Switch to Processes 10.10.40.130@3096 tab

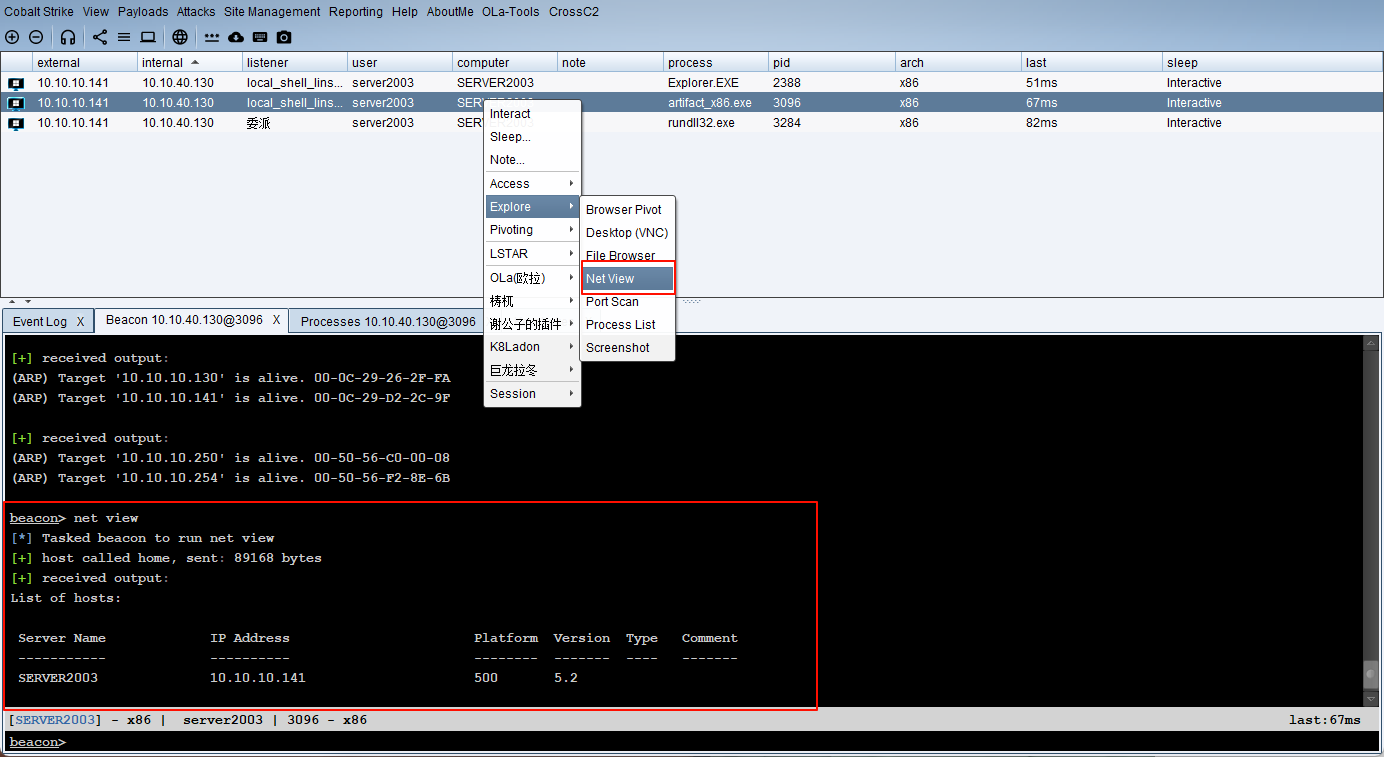tap(388, 322)
